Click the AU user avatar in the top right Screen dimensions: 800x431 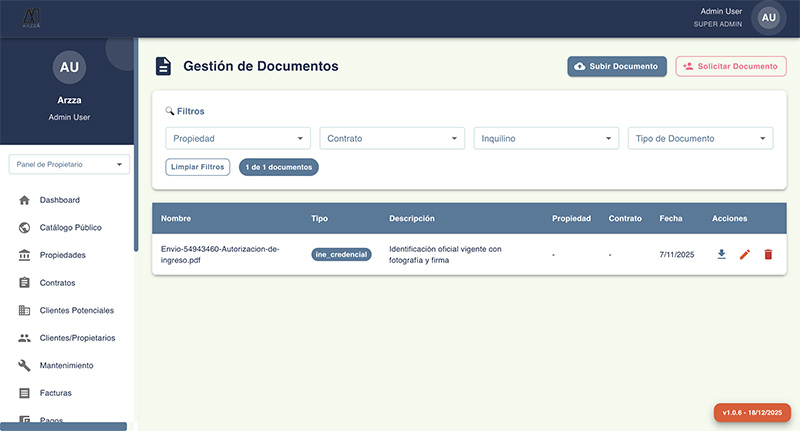[768, 18]
